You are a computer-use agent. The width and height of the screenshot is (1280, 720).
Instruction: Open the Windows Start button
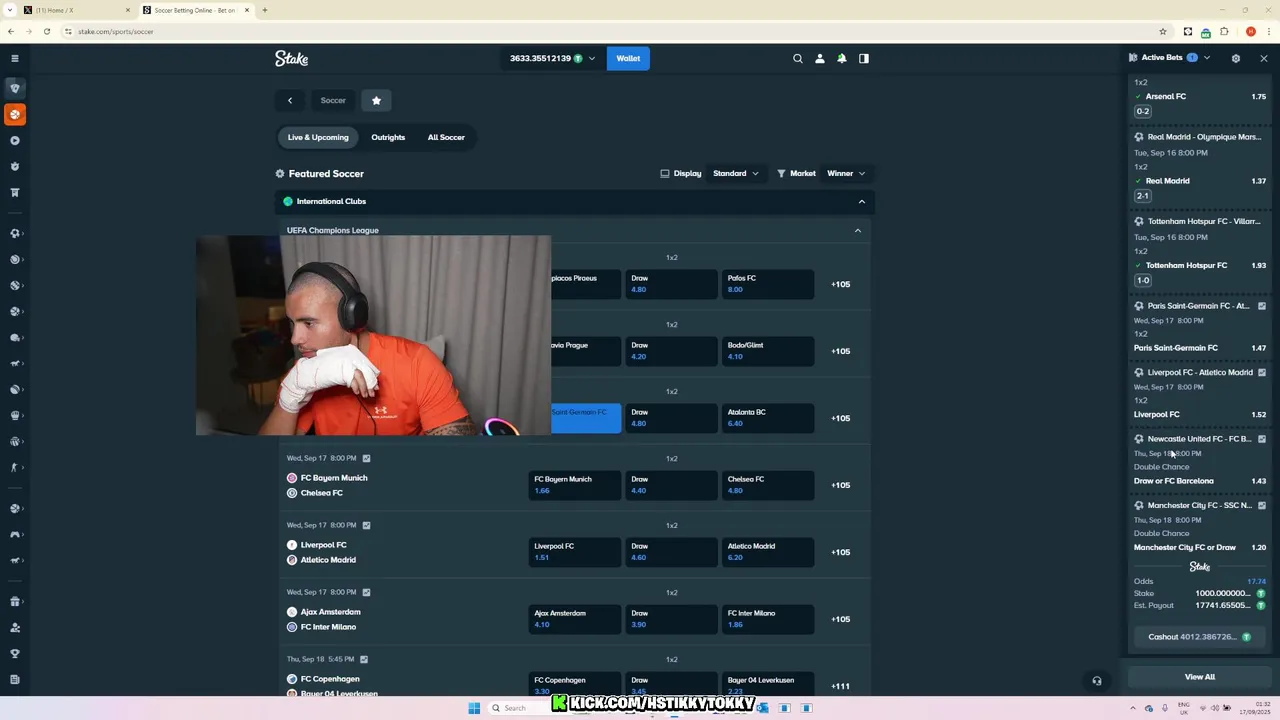tap(474, 708)
